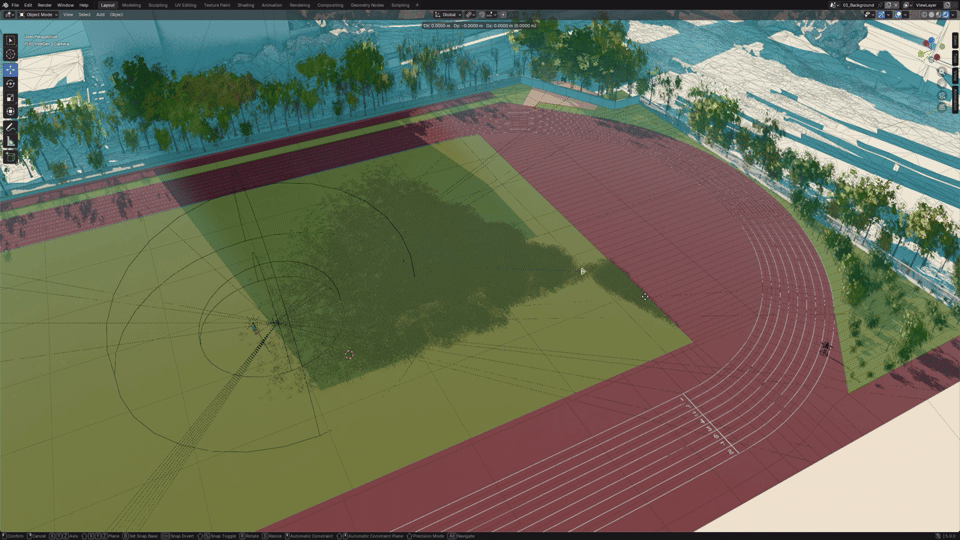
Task: Select the Transform tool
Action: tap(10, 111)
